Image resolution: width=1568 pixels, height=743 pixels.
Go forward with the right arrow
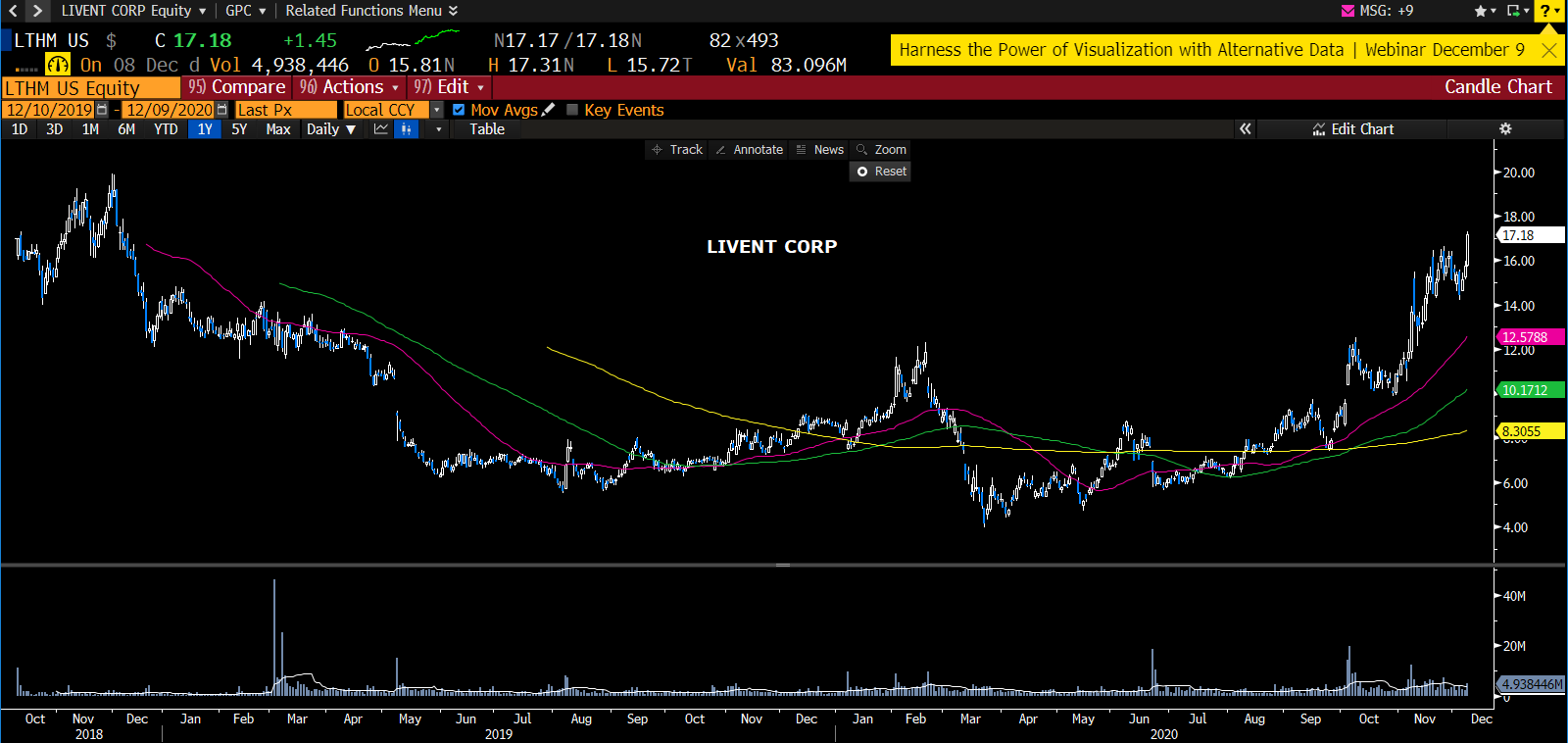pos(37,11)
